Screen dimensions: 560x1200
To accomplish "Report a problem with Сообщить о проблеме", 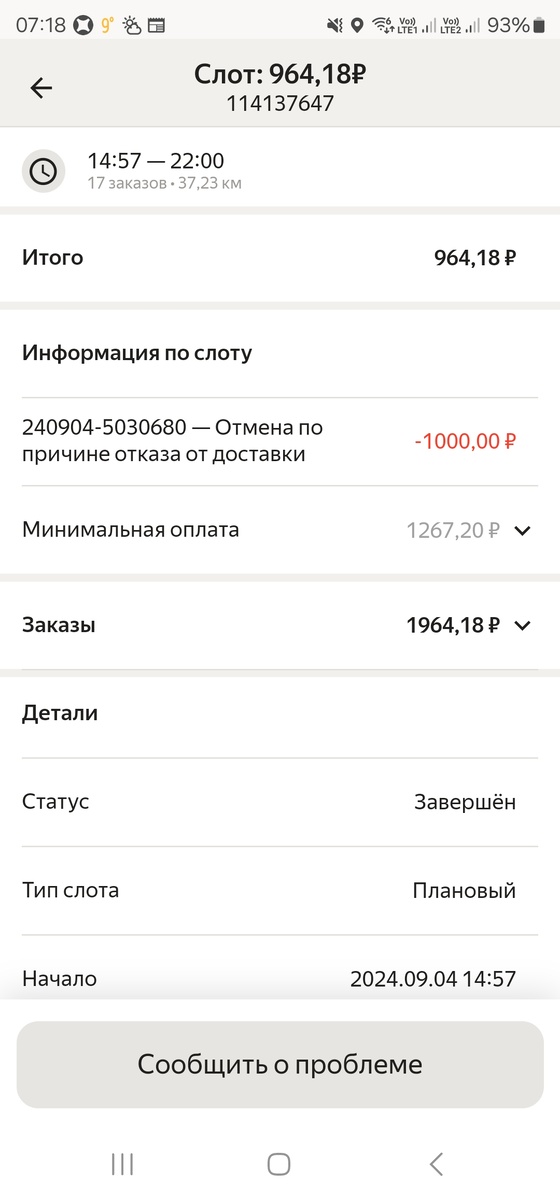I will pos(280,1064).
